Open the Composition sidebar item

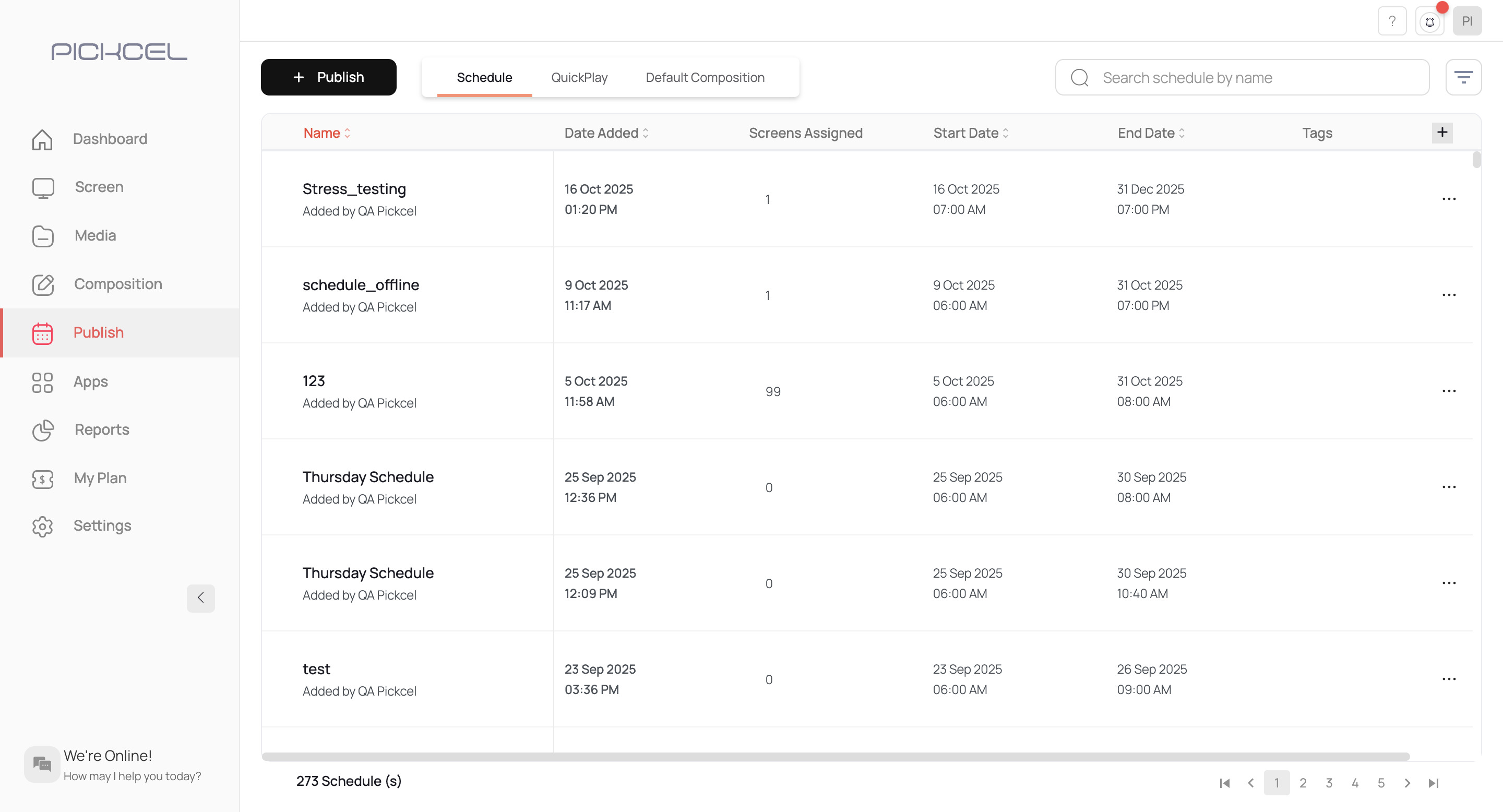117,284
